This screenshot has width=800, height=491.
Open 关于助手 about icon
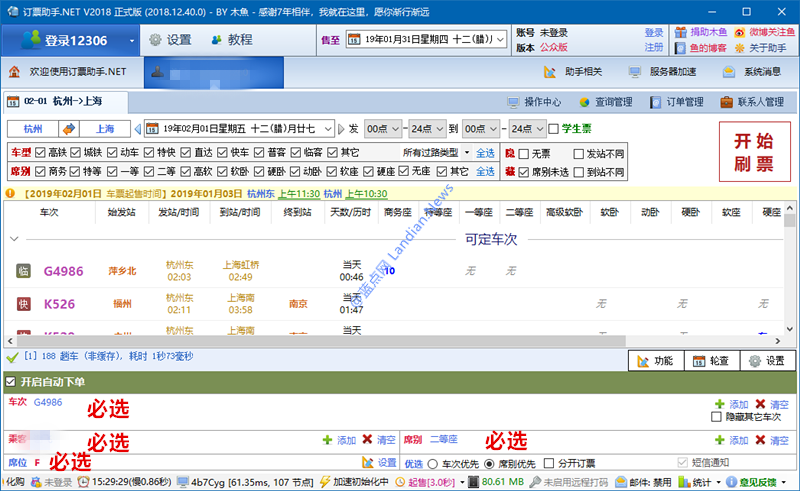[739, 48]
